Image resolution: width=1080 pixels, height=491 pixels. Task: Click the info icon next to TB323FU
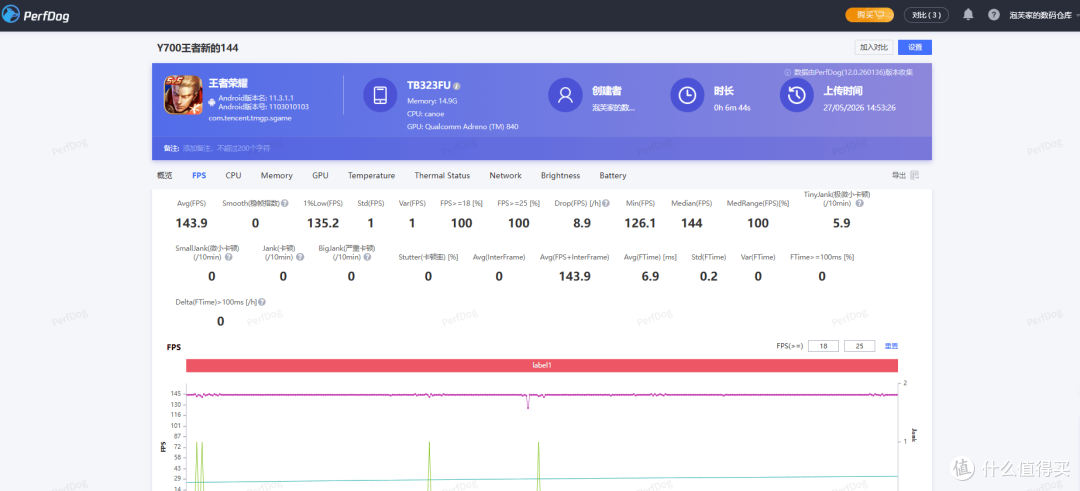(x=456, y=86)
